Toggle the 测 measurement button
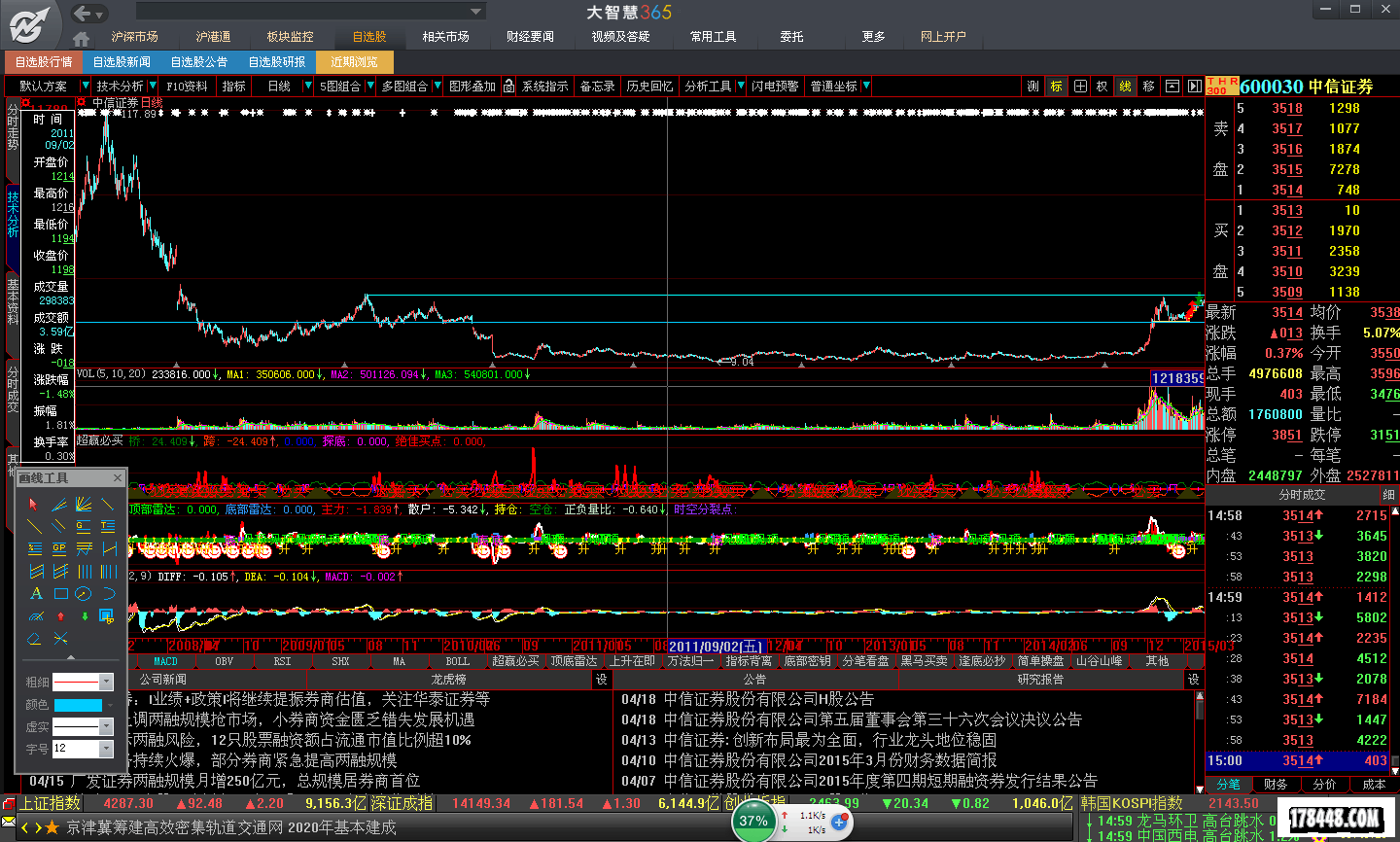The height and width of the screenshot is (842, 1400). point(1032,87)
